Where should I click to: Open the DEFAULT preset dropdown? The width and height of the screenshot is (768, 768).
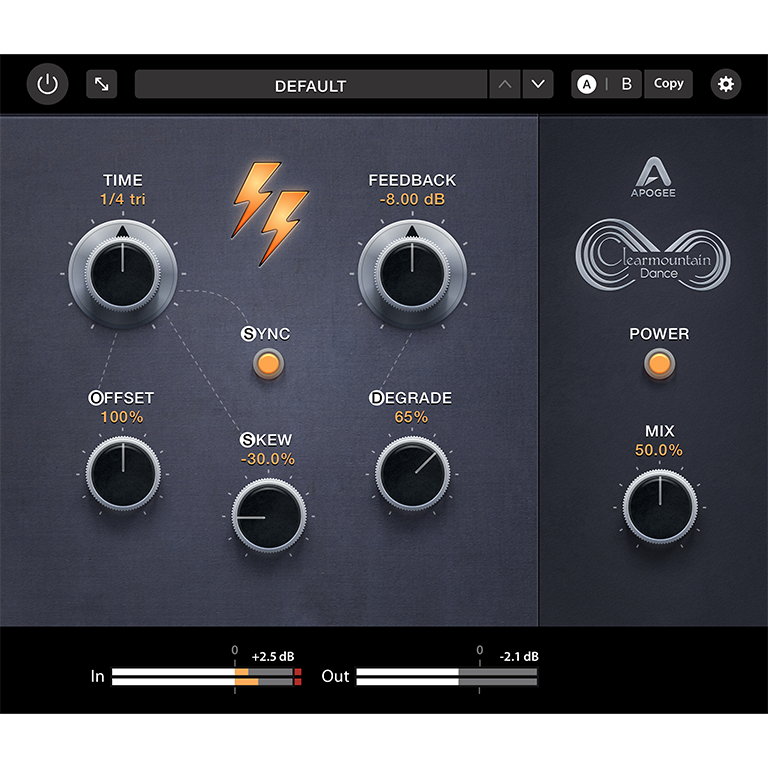310,86
